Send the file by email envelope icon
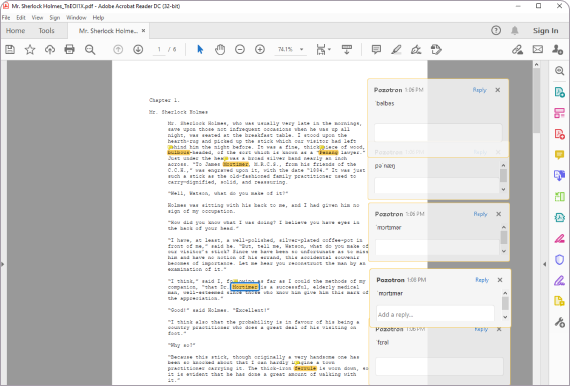This screenshot has width=570, height=386. click(x=538, y=49)
